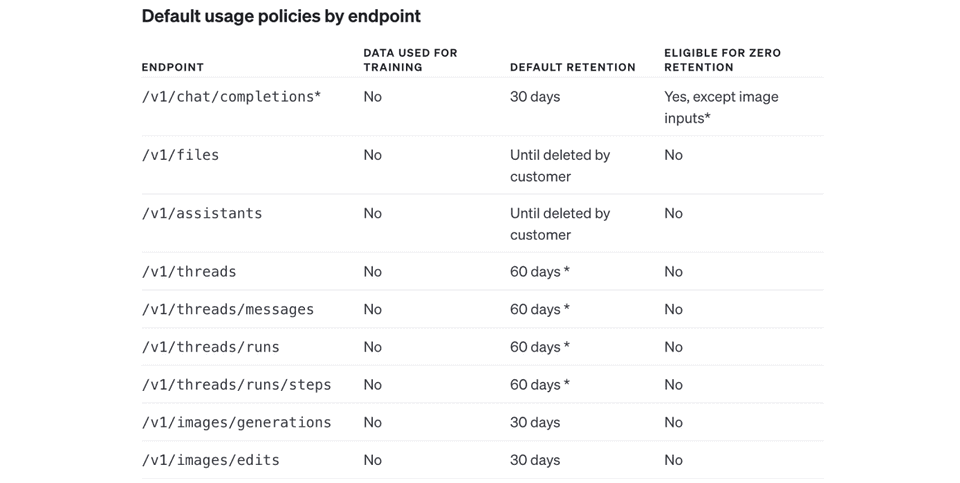The height and width of the screenshot is (483, 960).
Task: Click the "Eligible for zero retention" header
Action: point(722,60)
